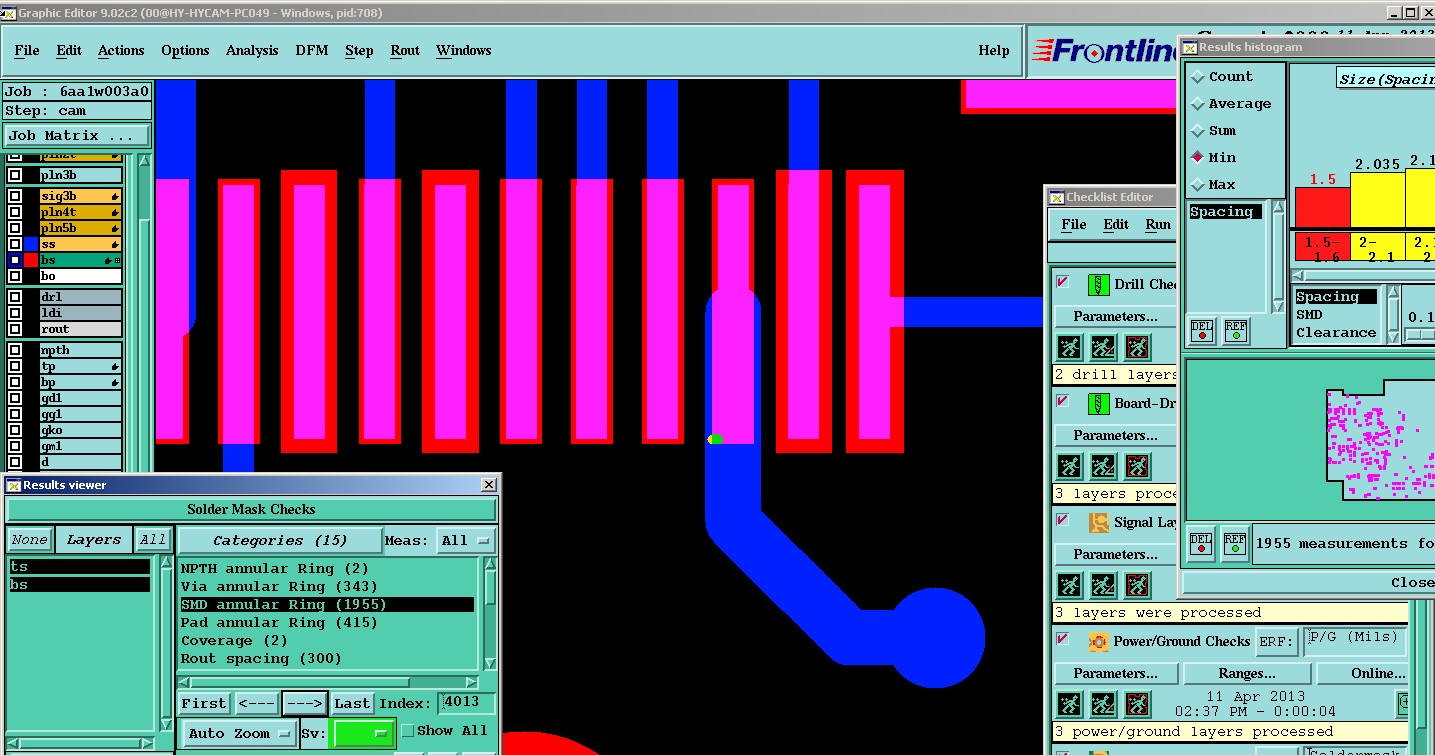Select layer name pln4t in layer list
Screen dimensions: 1435x755
coord(80,212)
